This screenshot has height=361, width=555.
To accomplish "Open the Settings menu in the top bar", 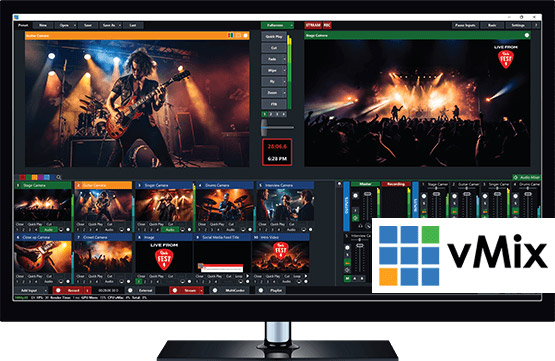I will (518, 25).
